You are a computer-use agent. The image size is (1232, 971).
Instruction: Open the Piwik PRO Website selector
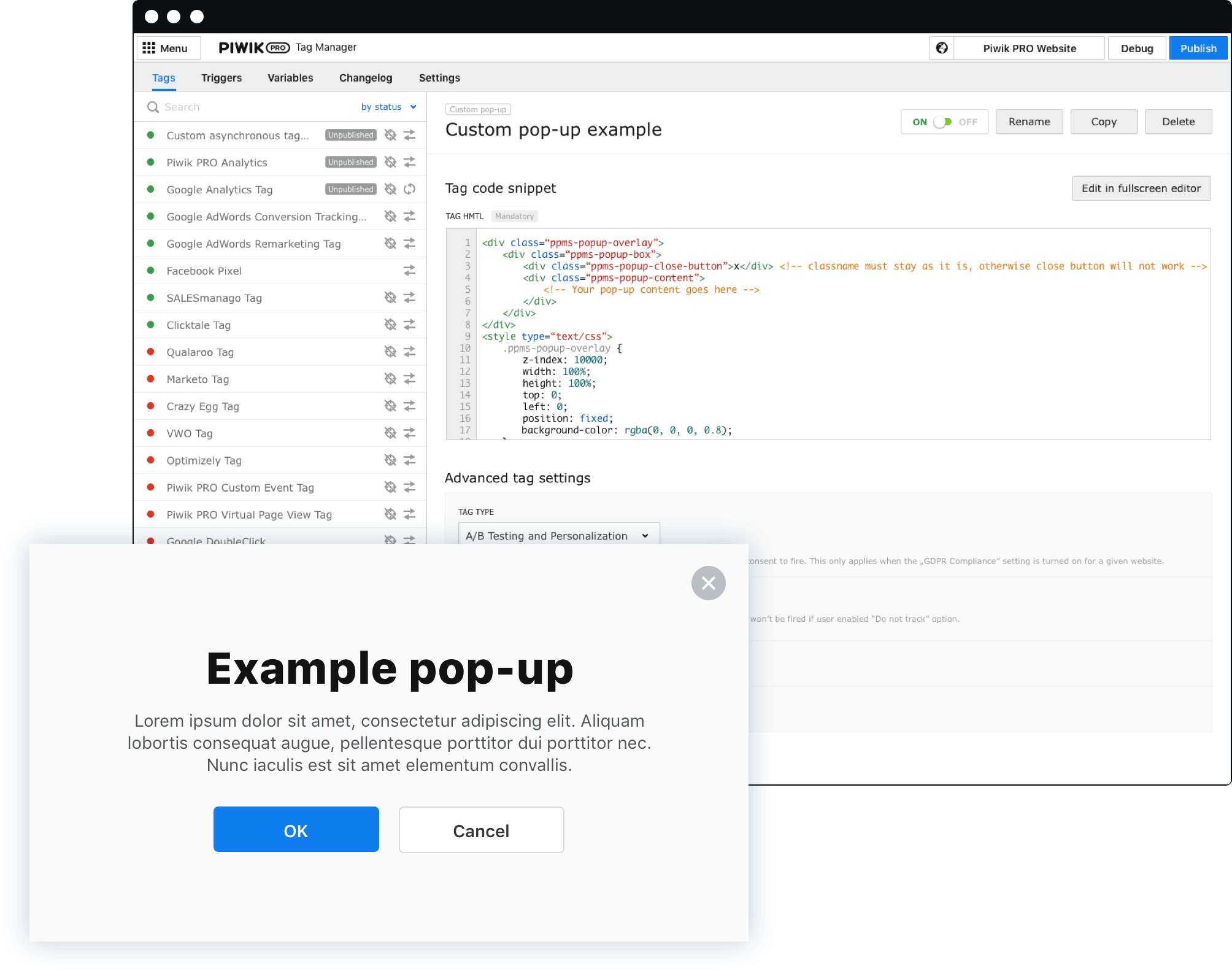click(x=1029, y=48)
